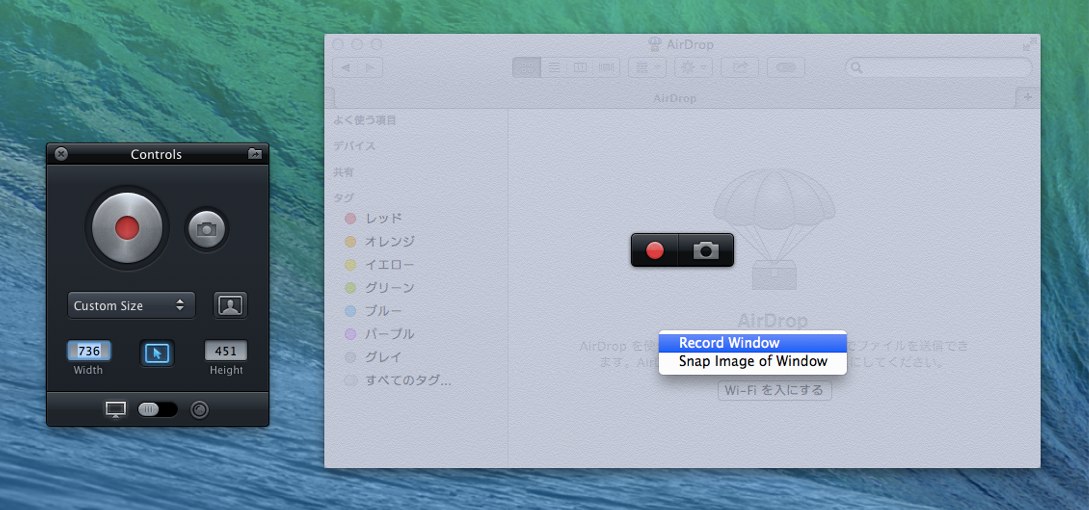
Task: Click the Finder search field
Action: point(938,67)
